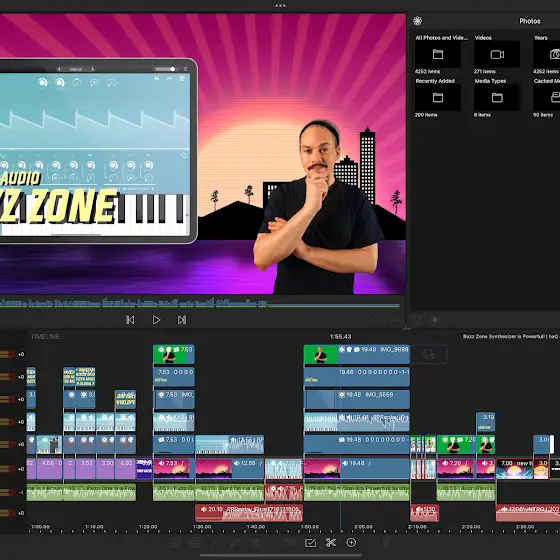Click the preview video frame

[x=202, y=154]
